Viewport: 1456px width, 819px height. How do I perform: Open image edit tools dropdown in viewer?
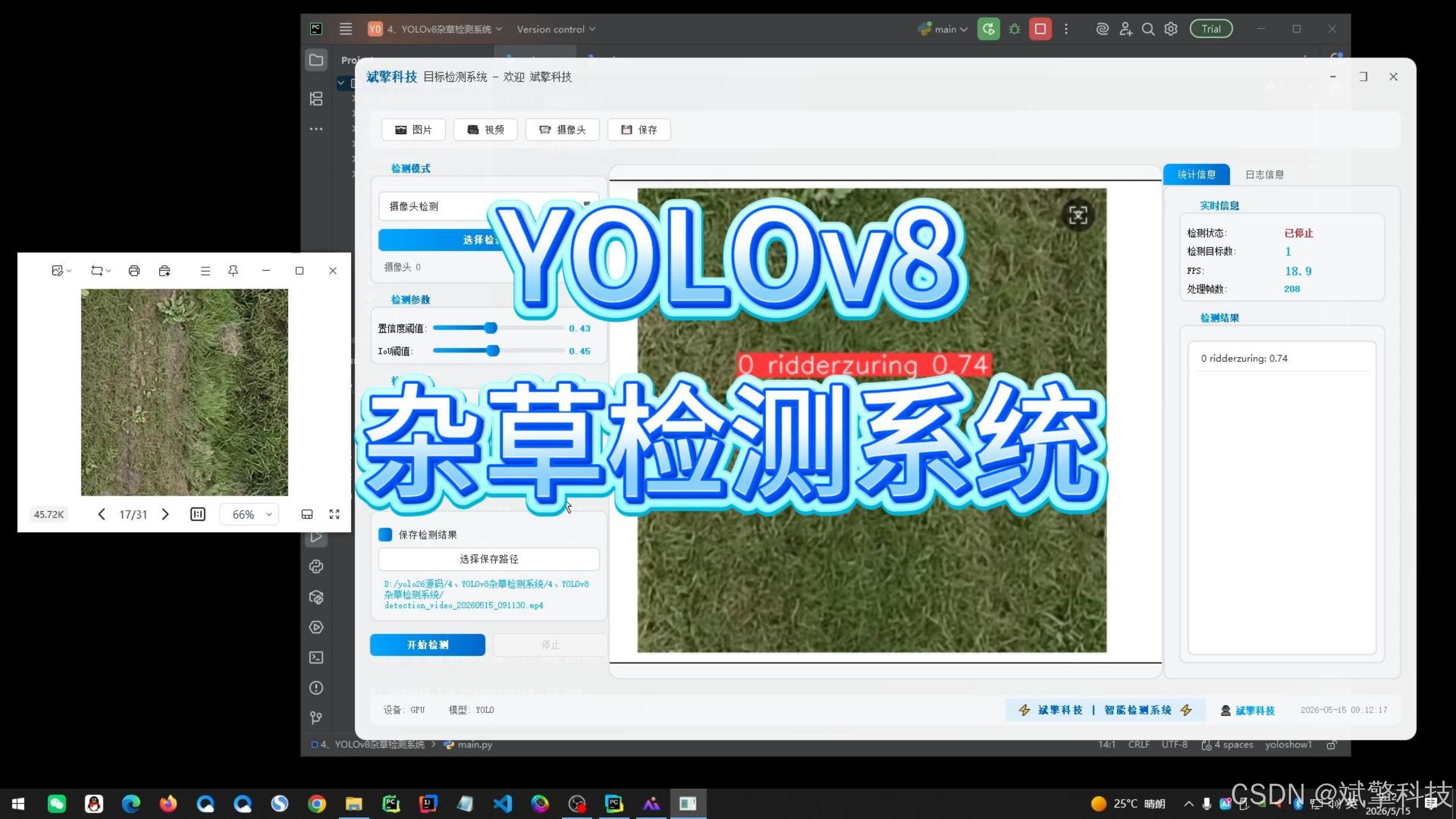tap(61, 271)
